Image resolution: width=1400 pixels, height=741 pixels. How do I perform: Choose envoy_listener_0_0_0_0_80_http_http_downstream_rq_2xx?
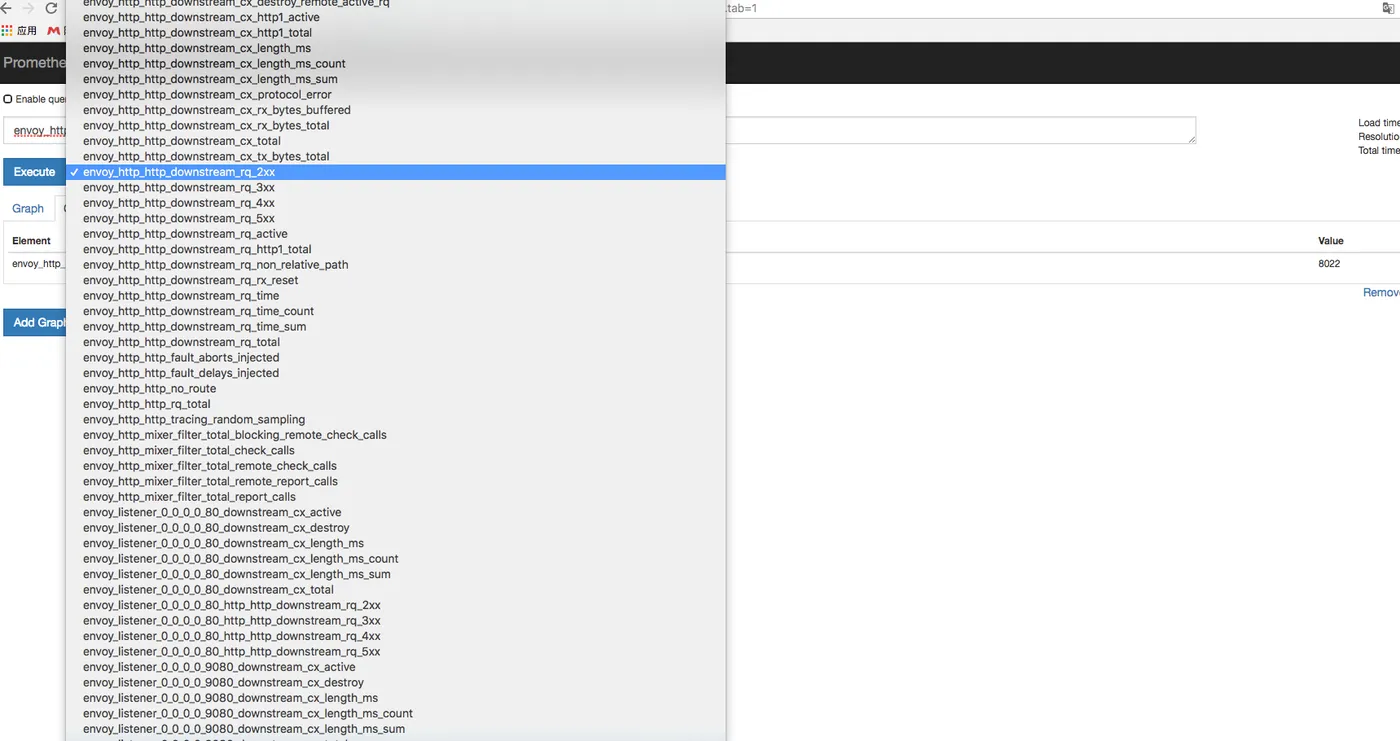click(396, 606)
